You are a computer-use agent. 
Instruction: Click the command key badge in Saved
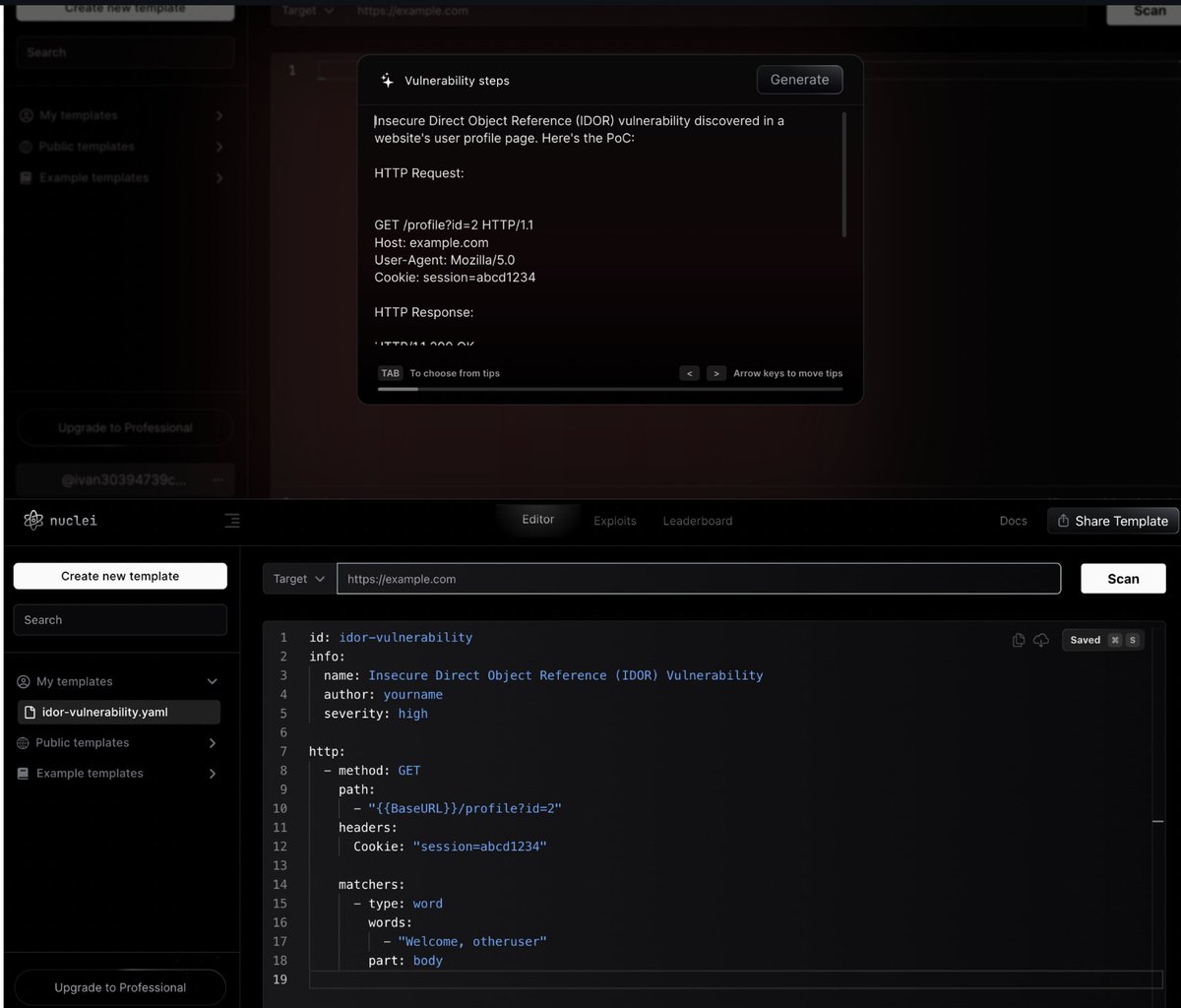[x=1115, y=640]
